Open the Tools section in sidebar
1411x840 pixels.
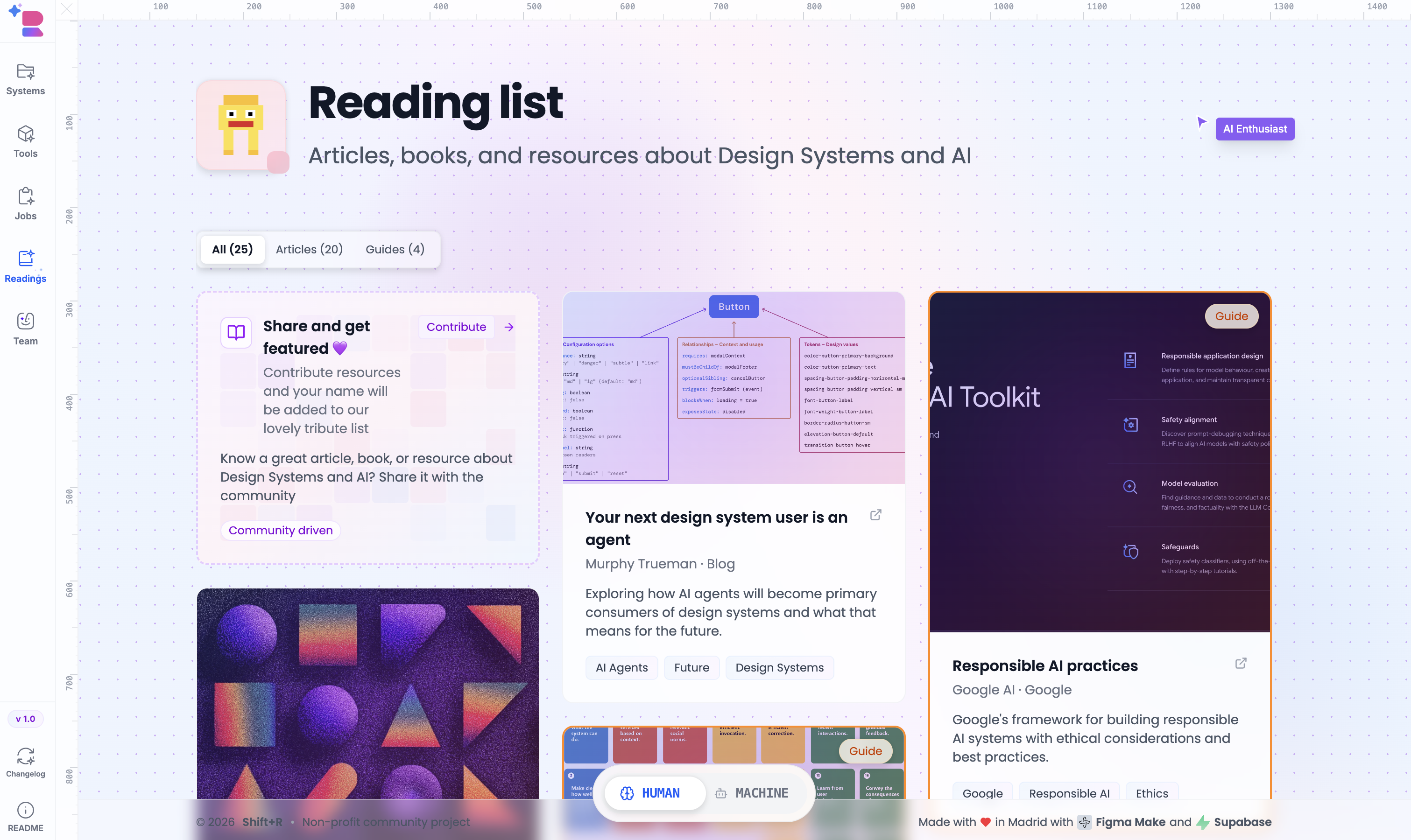click(x=26, y=141)
